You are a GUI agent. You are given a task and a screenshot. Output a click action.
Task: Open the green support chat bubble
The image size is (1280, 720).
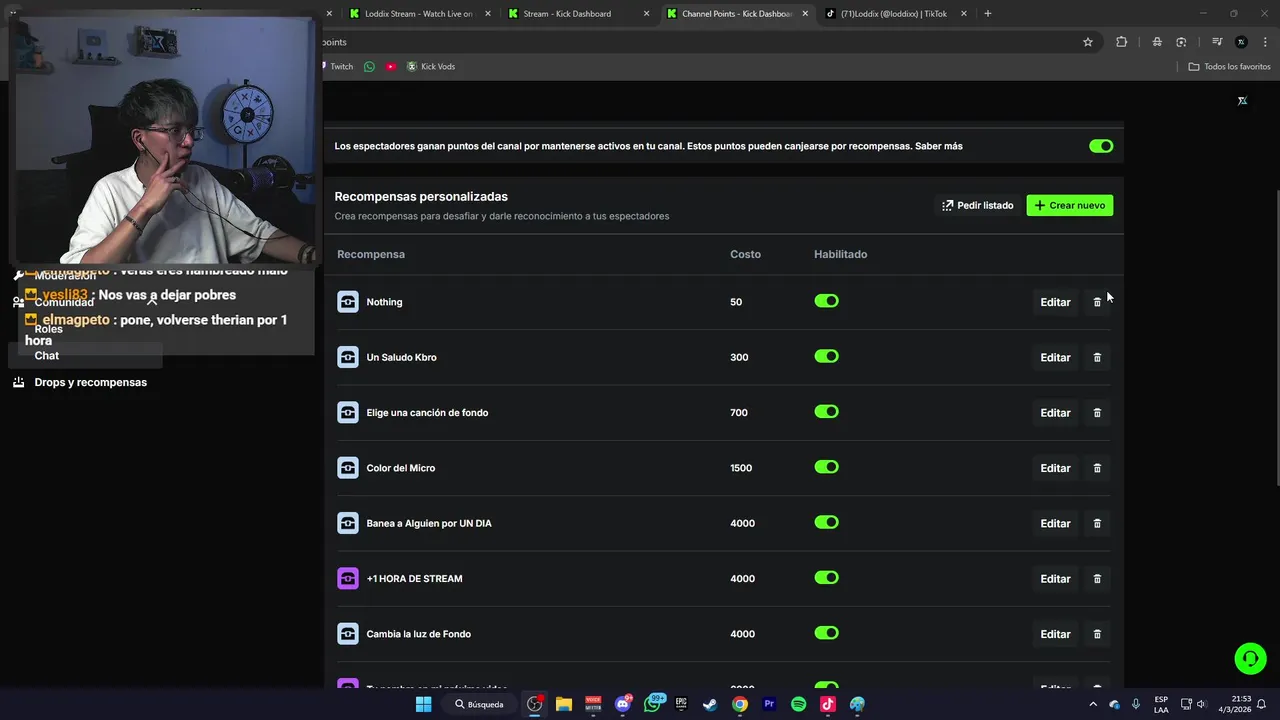tap(1250, 658)
